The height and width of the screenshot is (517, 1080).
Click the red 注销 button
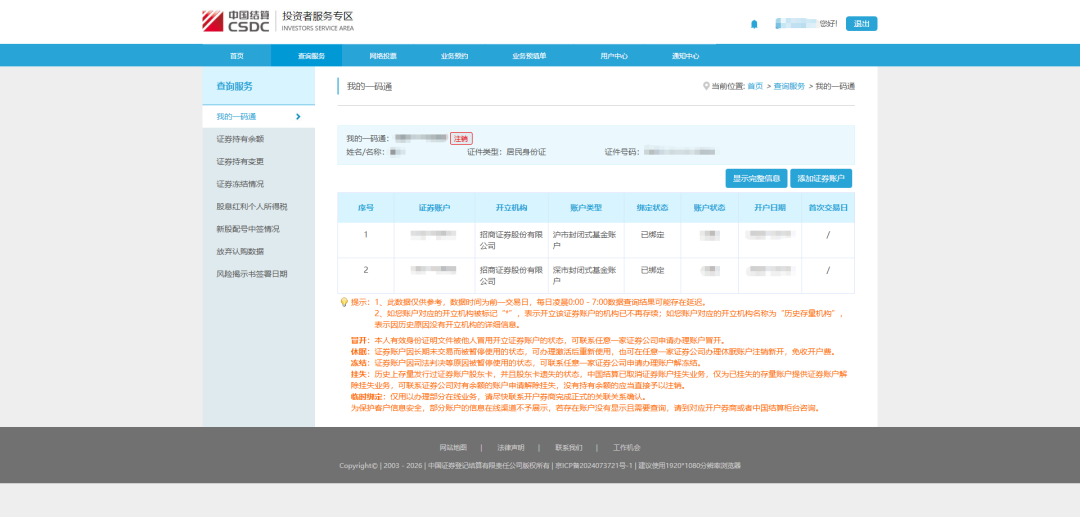[461, 138]
